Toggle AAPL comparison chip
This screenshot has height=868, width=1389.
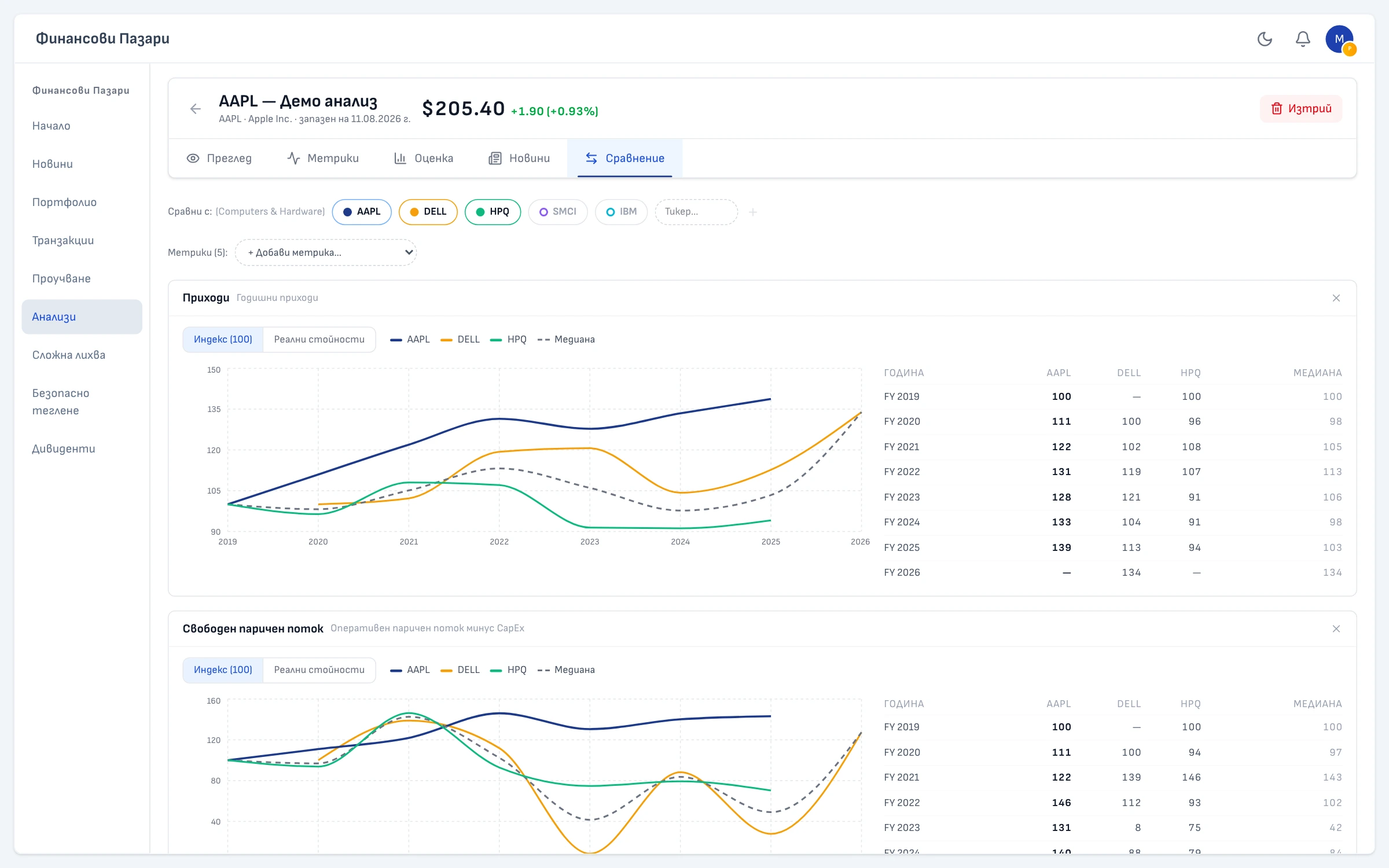[x=362, y=212]
